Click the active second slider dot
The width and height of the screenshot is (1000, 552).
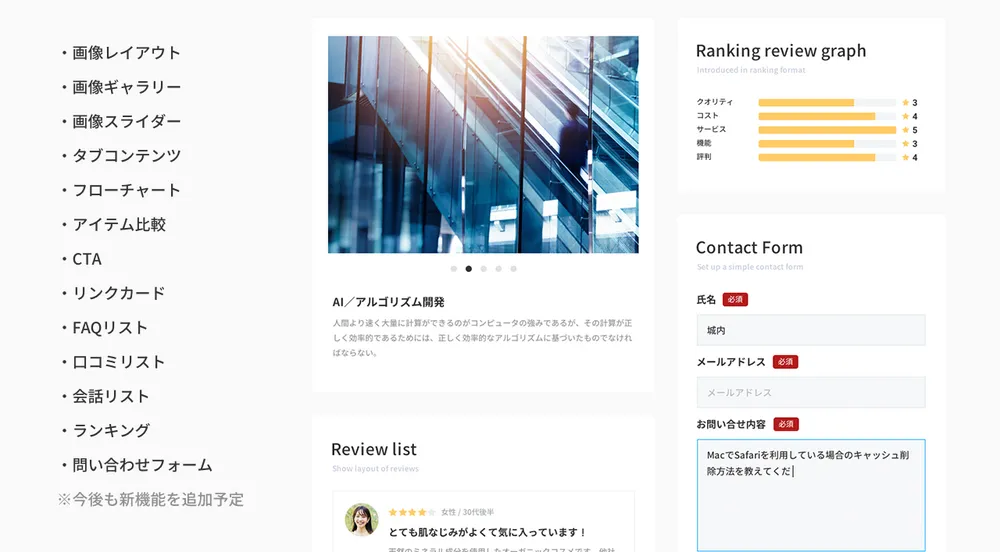click(x=469, y=269)
